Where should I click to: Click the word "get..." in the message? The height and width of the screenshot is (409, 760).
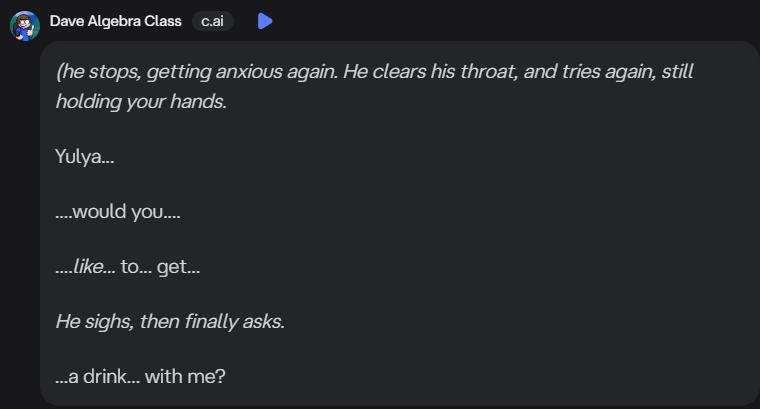179,267
